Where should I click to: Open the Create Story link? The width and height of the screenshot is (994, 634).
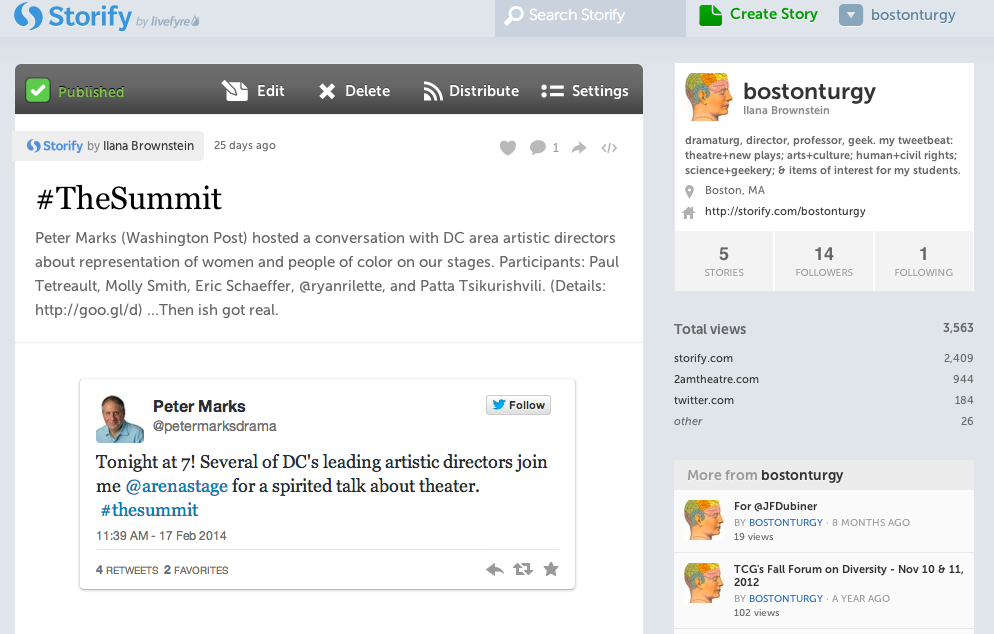pos(773,14)
